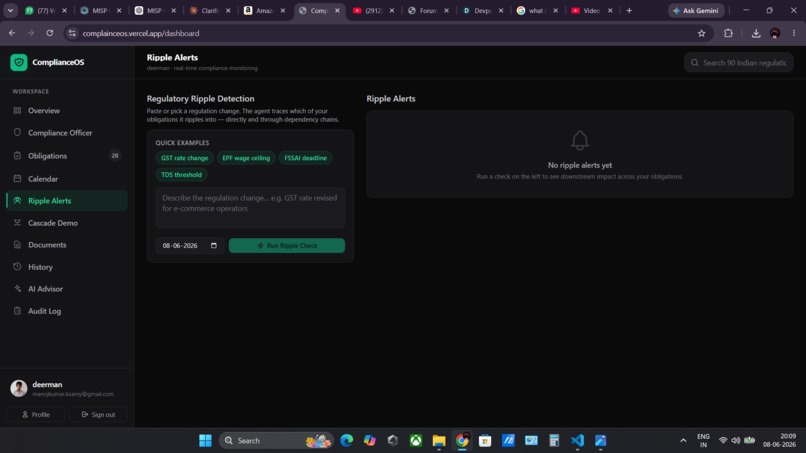Close the active Comp tab
Viewport: 806px width, 453px height.
[337, 10]
